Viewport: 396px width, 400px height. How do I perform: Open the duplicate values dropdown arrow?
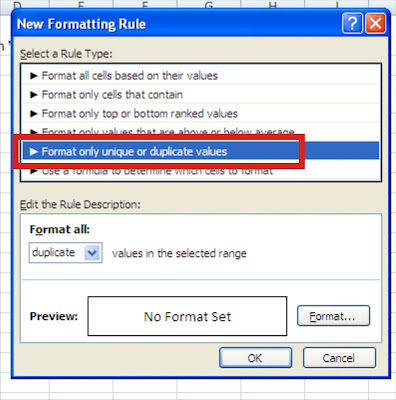tap(92, 253)
